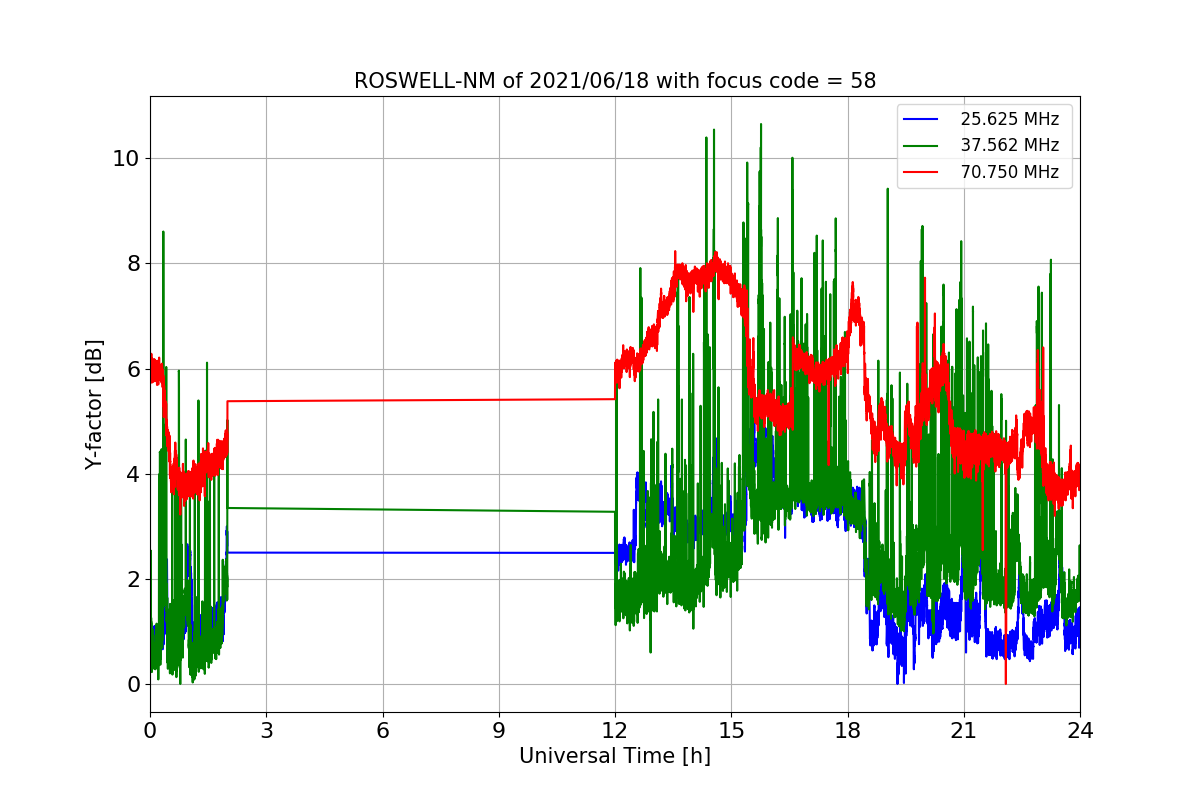Viewport: 1200px width, 800px height.
Task: Click y-axis tick label 6
Action: tap(132, 369)
